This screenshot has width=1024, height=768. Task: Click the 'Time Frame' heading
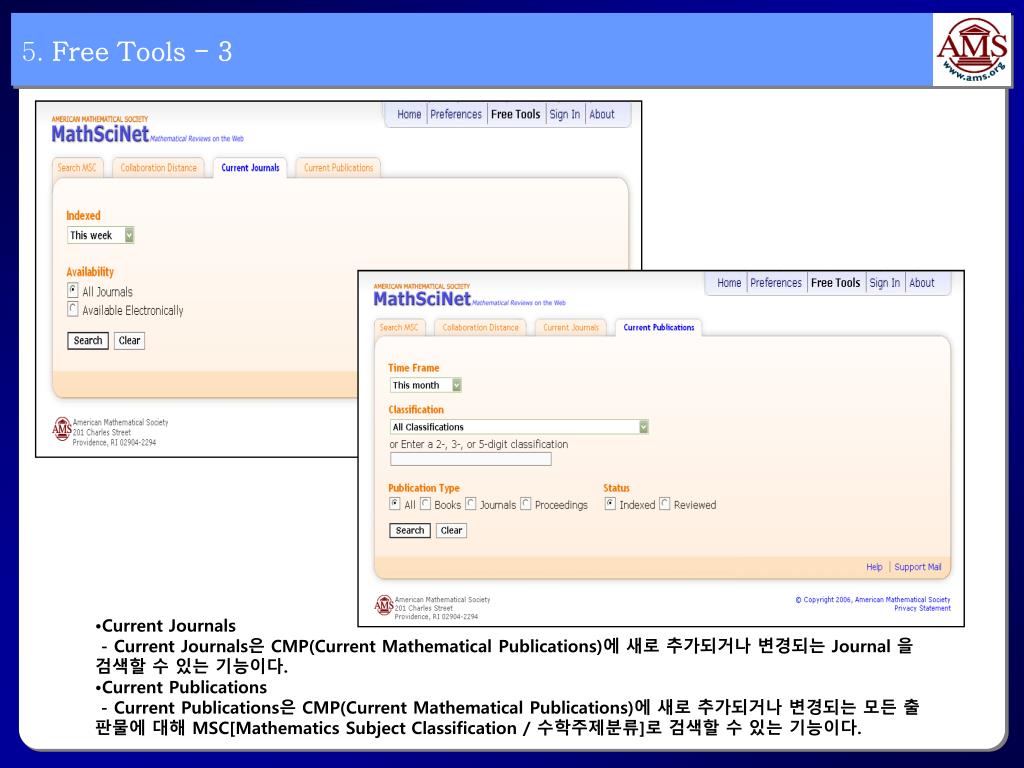pos(414,368)
